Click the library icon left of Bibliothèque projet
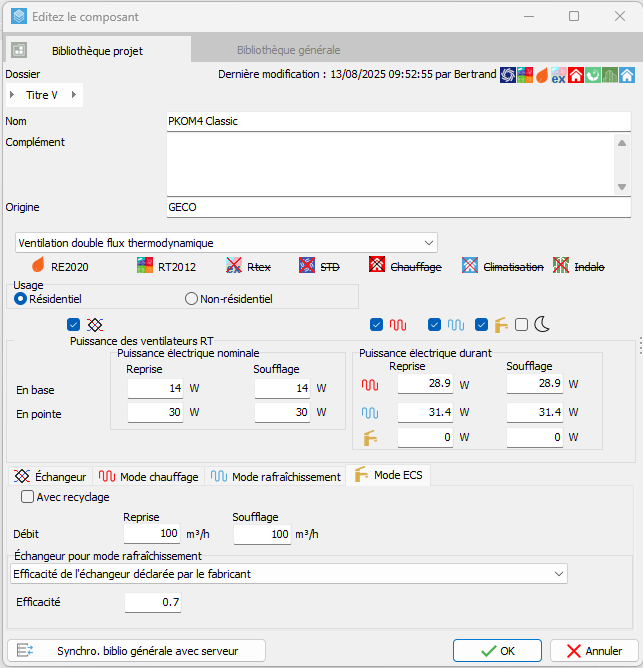643x668 pixels. click(x=19, y=50)
